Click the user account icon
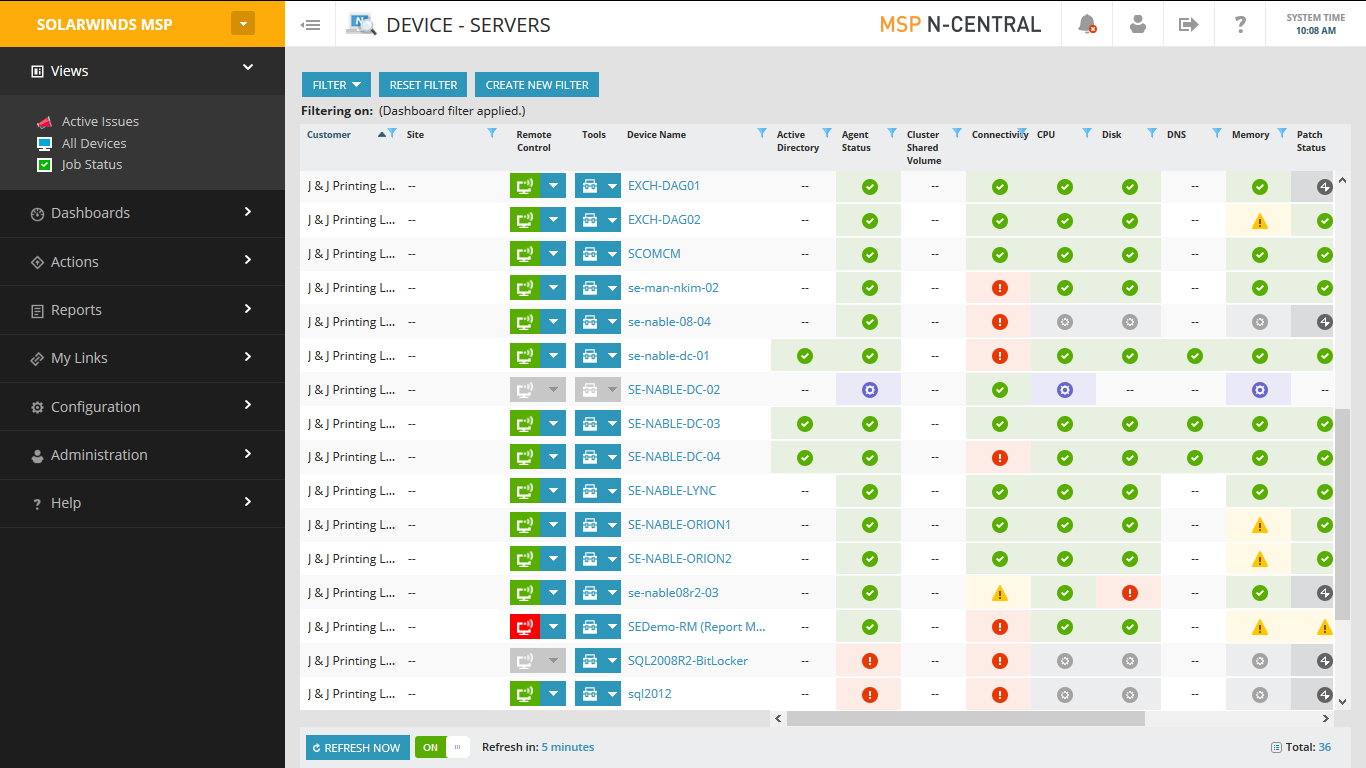Image resolution: width=1366 pixels, height=768 pixels. (x=1137, y=24)
